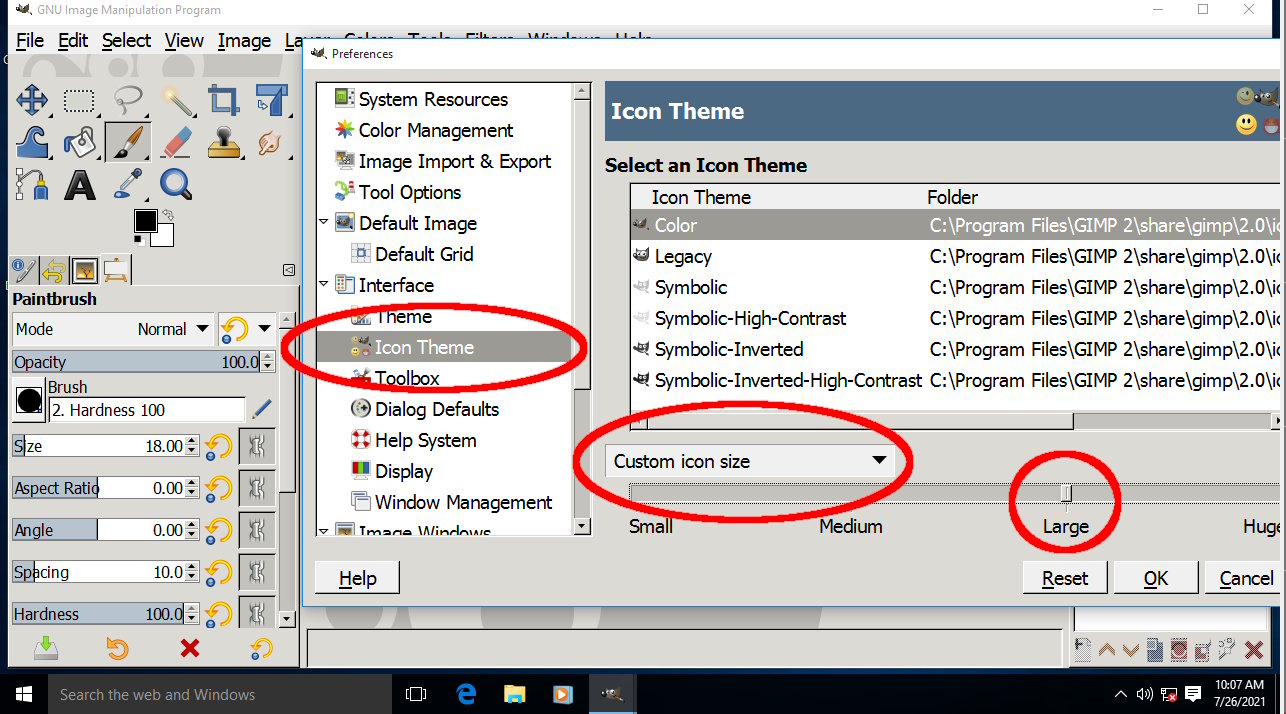Reset Size to brush default
This screenshot has width=1286, height=714.
(x=218, y=446)
